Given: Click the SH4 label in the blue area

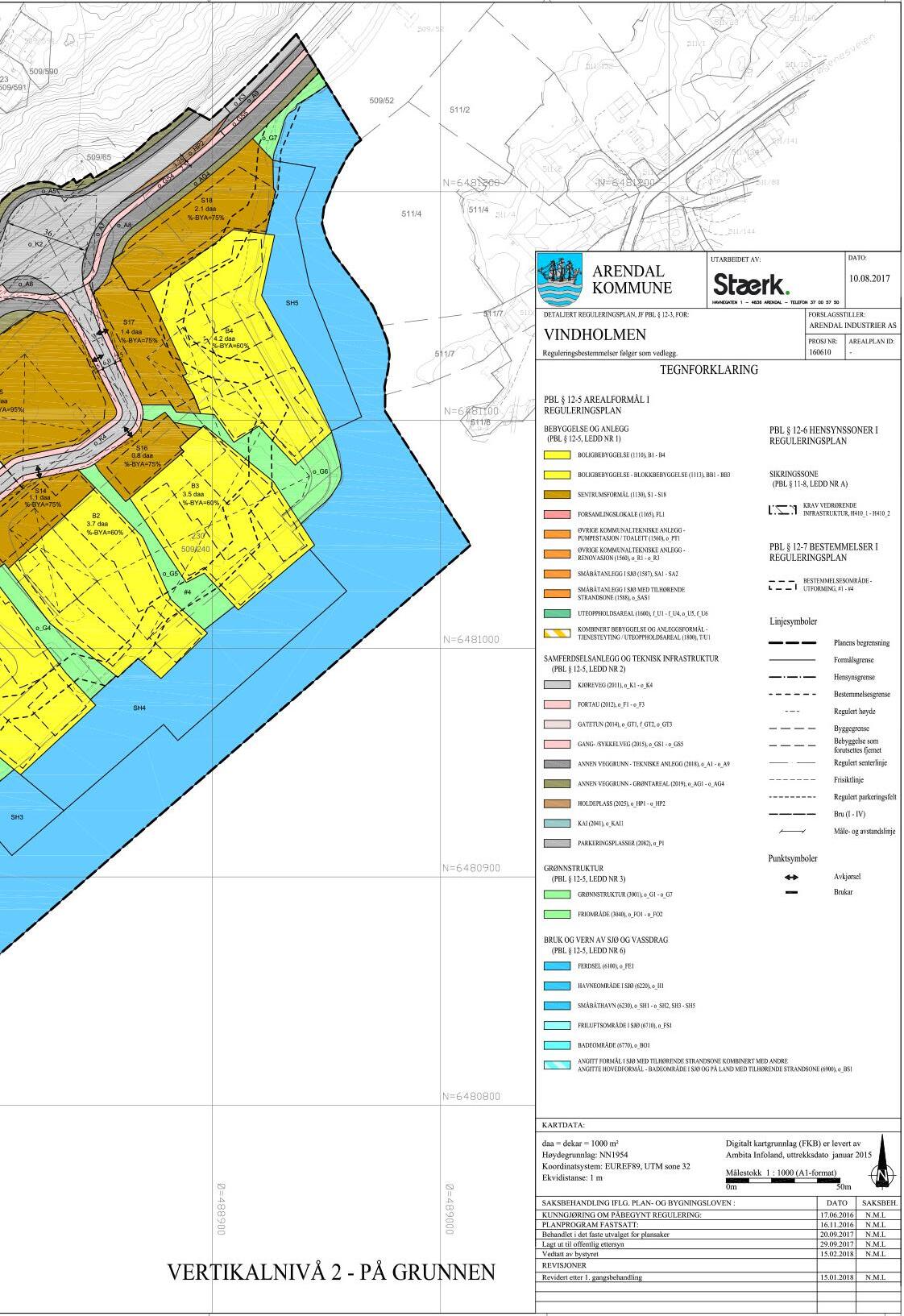Looking at the screenshot, I should click(139, 708).
